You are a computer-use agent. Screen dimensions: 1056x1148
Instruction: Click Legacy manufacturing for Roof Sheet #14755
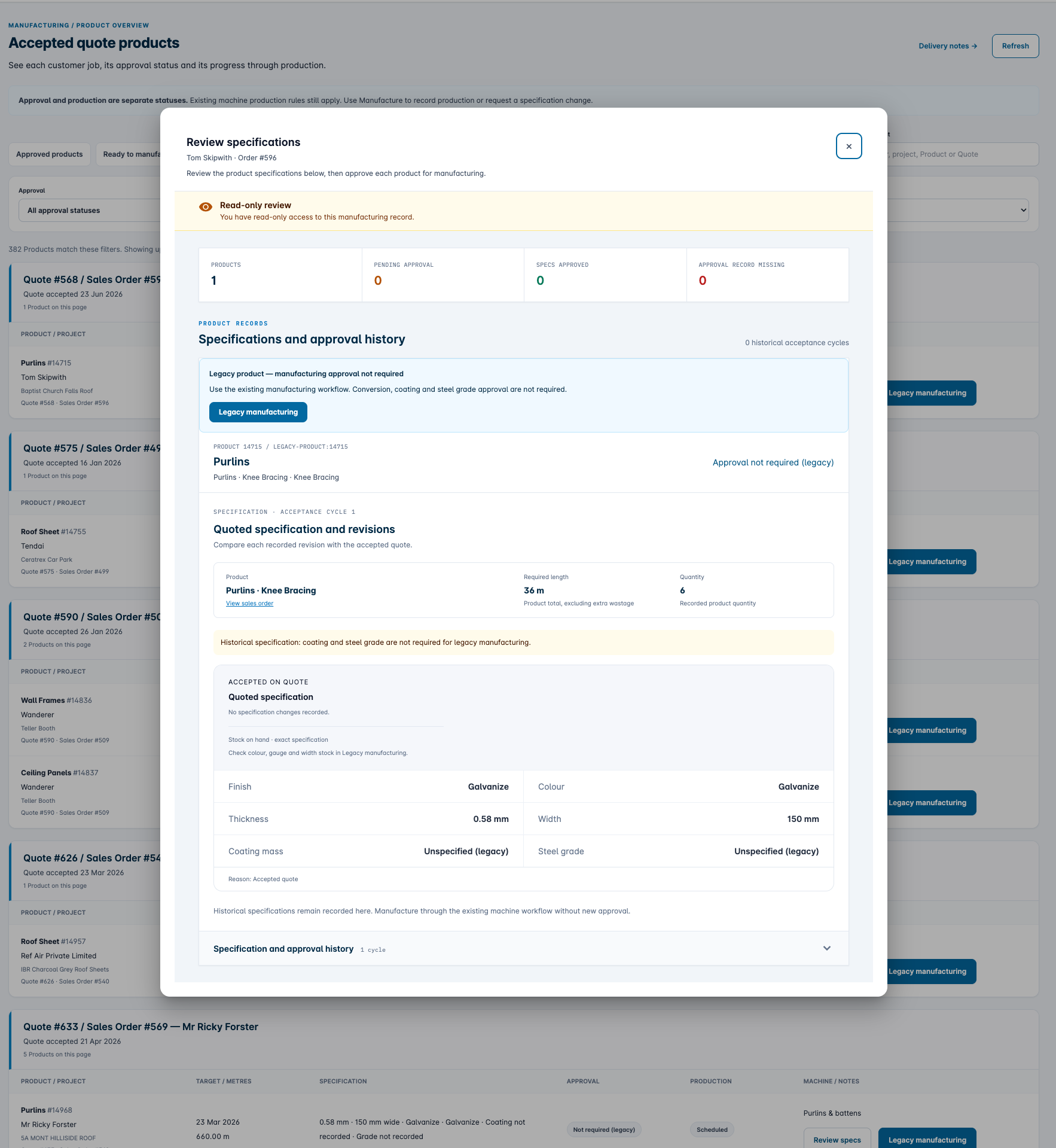tap(932, 562)
